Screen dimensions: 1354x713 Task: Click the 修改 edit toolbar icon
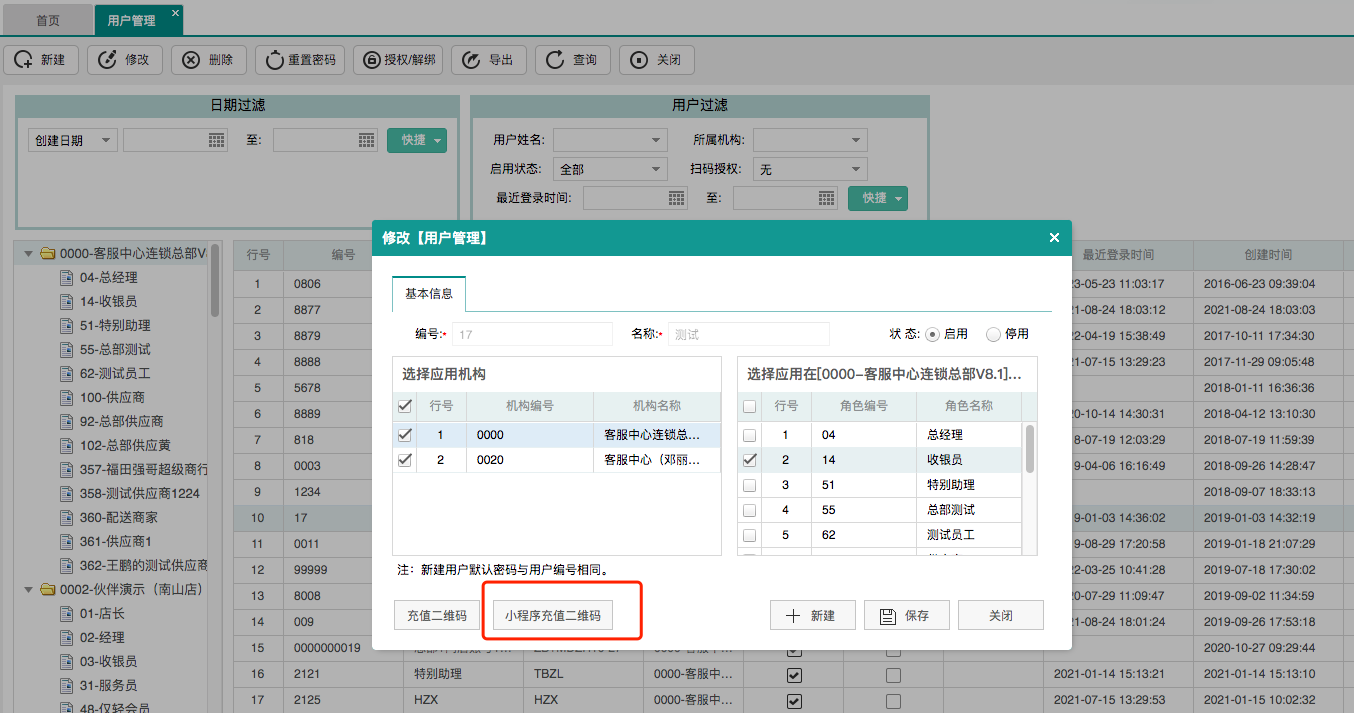click(x=108, y=60)
